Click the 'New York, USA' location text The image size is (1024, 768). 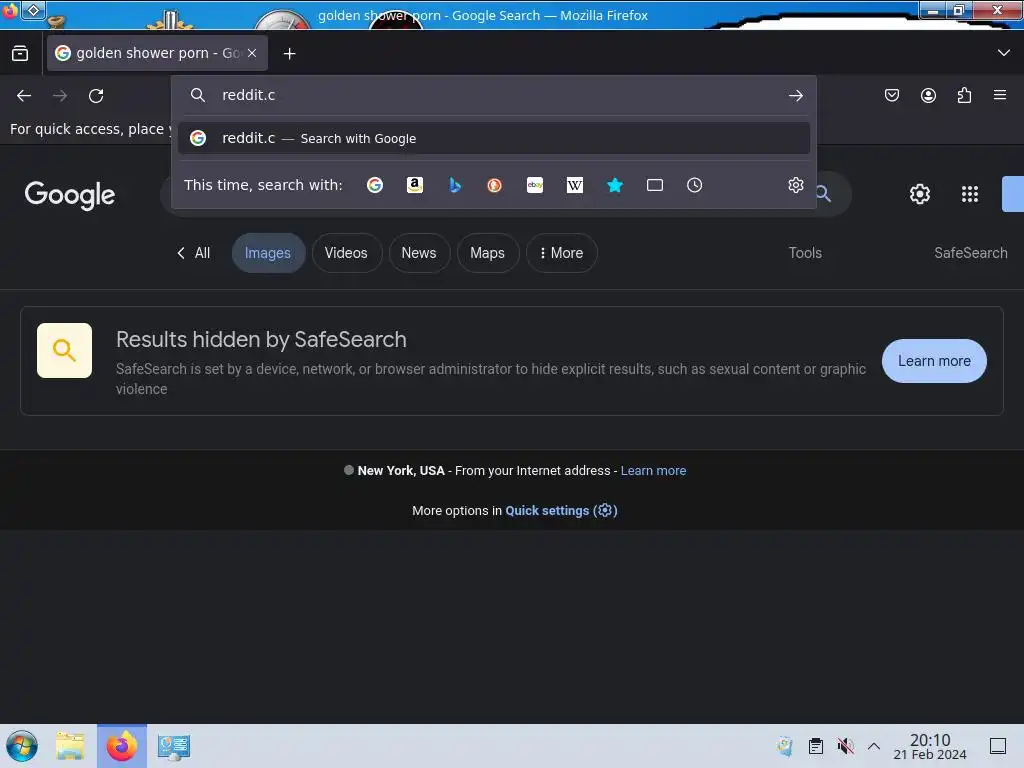[401, 471]
